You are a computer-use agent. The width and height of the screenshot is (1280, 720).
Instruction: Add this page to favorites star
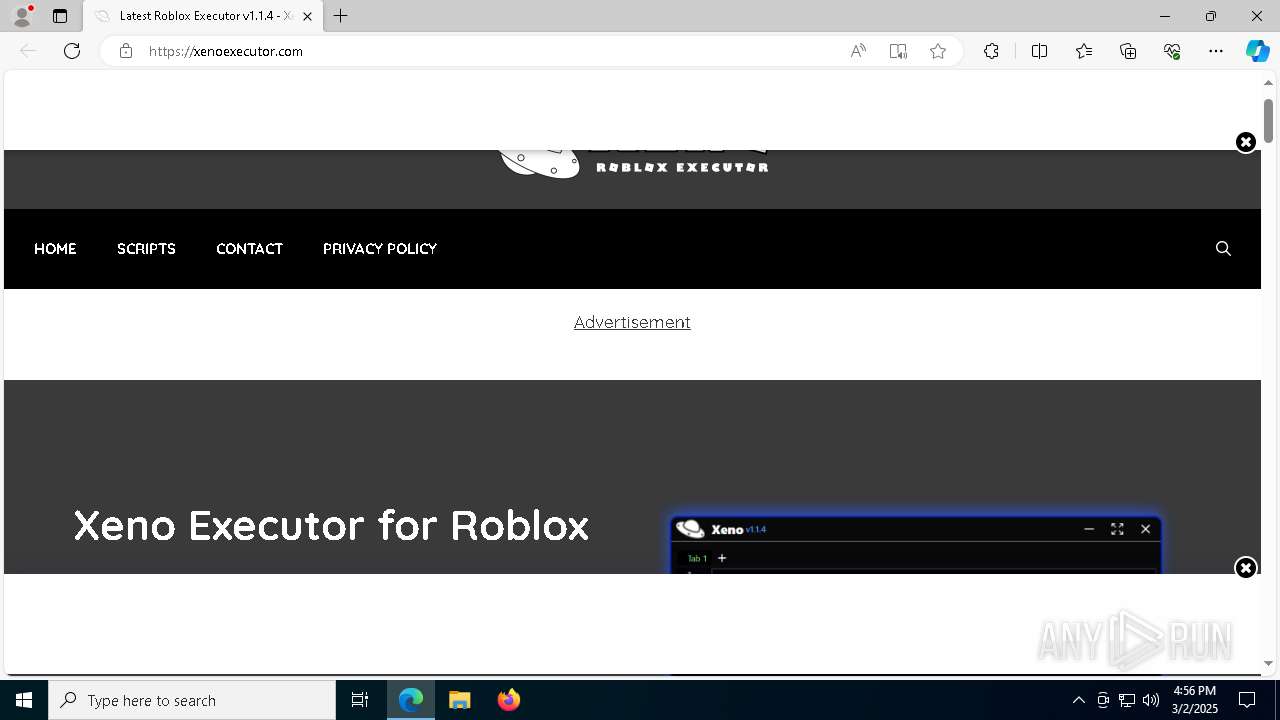pos(938,51)
